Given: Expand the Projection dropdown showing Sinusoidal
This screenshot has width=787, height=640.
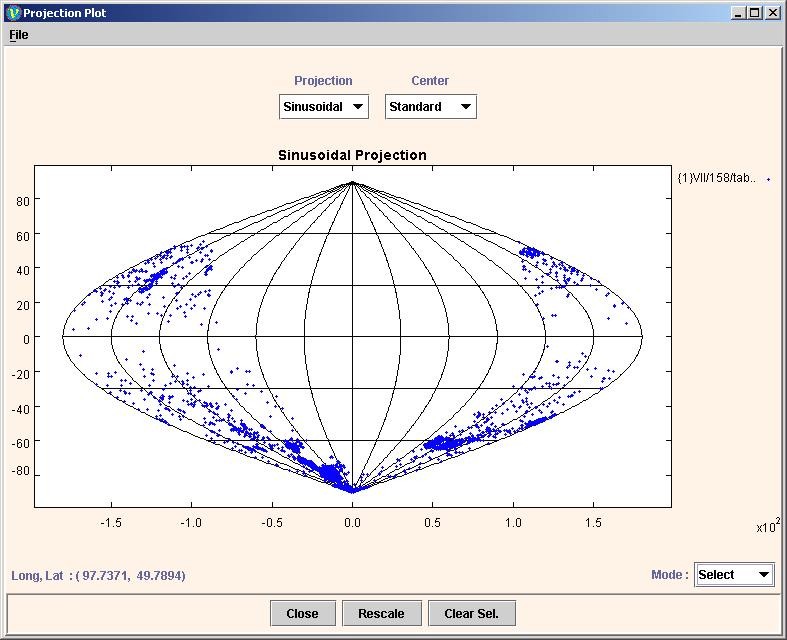Looking at the screenshot, I should point(323,107).
